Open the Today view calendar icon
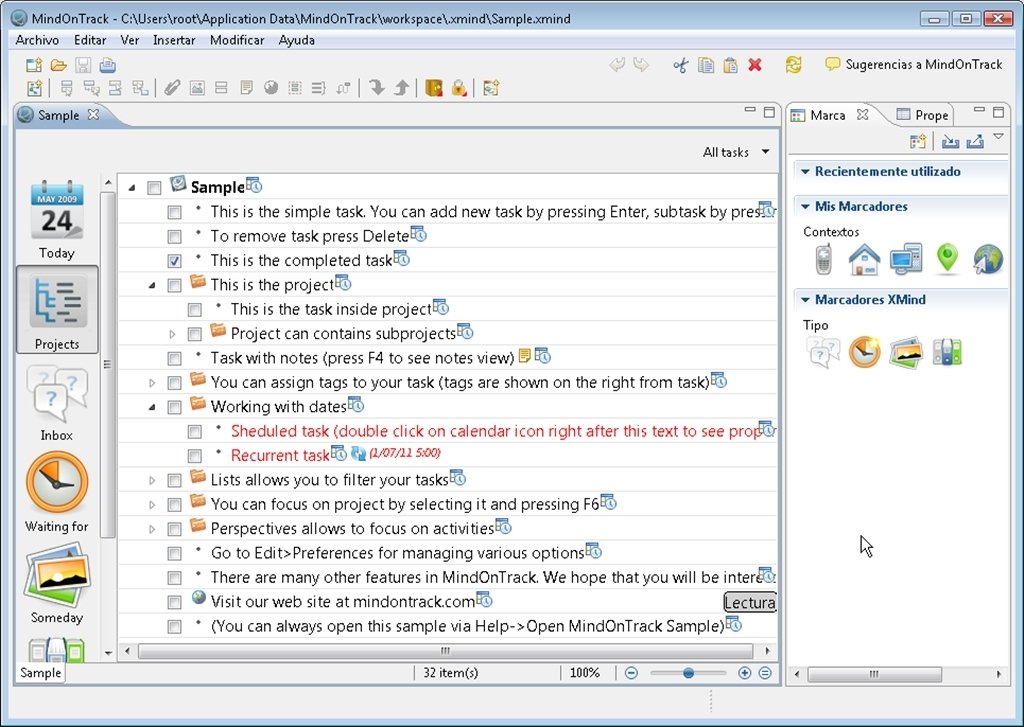1024x727 pixels. 57,210
